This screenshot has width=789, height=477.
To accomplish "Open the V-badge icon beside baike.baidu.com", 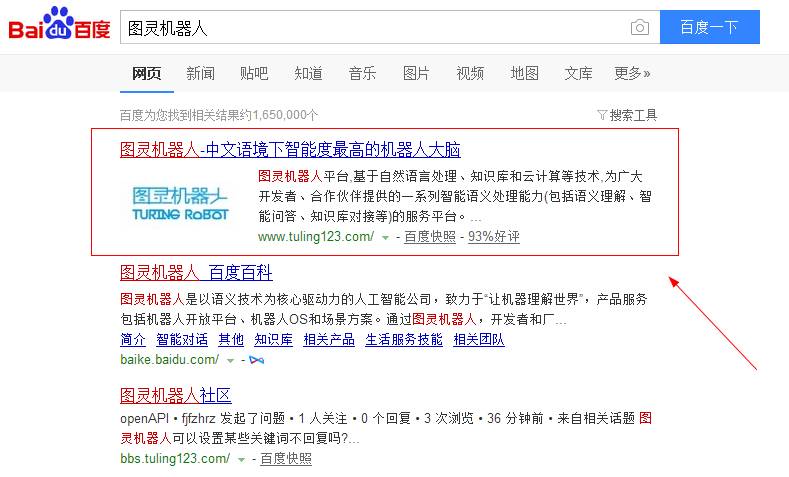I will [x=256, y=360].
